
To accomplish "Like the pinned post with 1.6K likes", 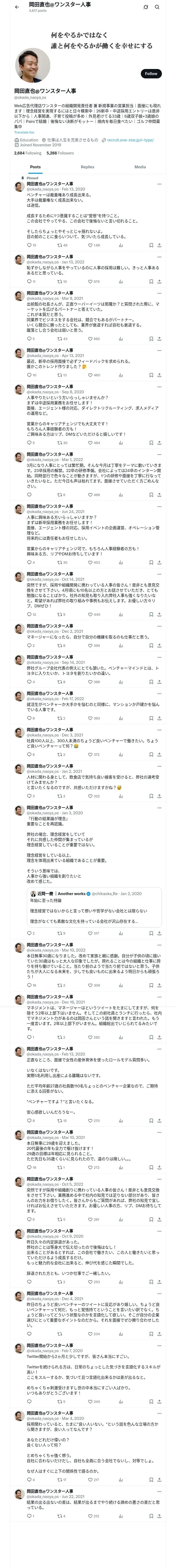I will click(x=90, y=245).
